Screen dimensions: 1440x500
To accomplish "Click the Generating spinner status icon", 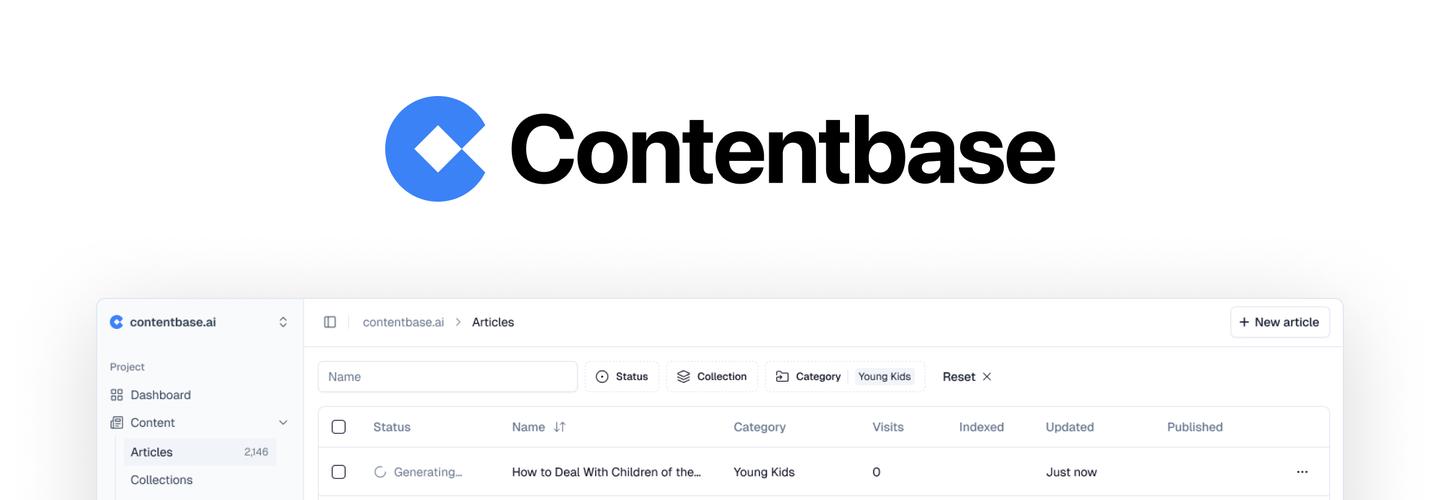I will [380, 472].
